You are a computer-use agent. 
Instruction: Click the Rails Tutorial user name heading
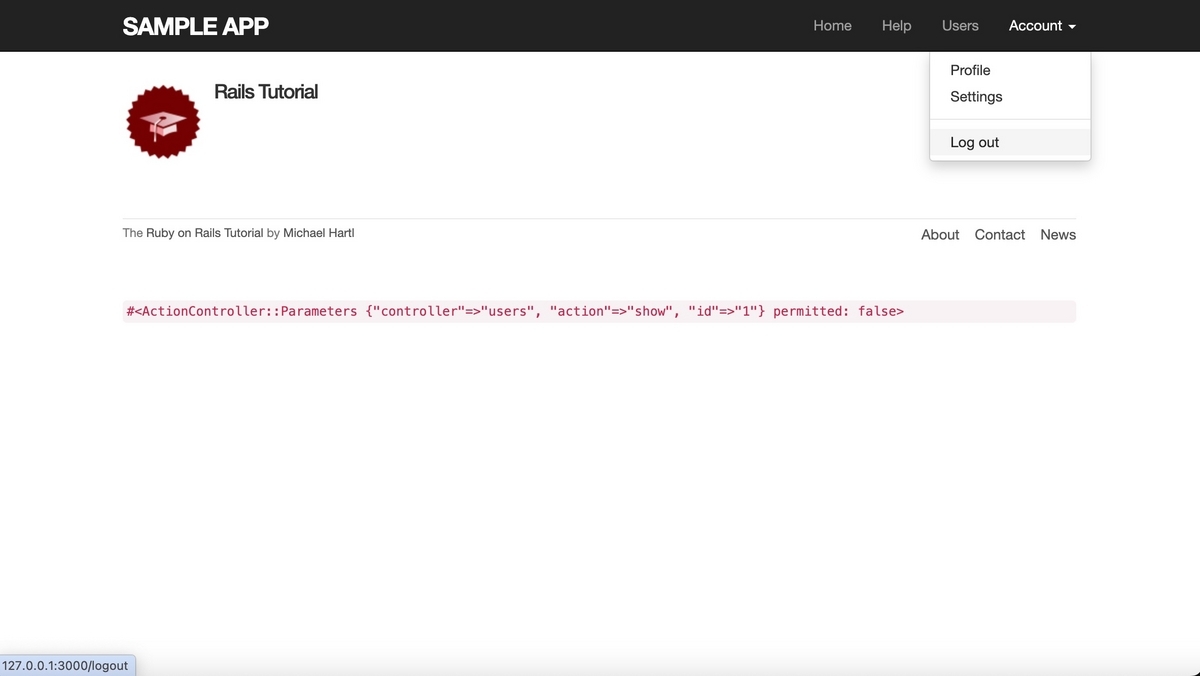tap(266, 91)
